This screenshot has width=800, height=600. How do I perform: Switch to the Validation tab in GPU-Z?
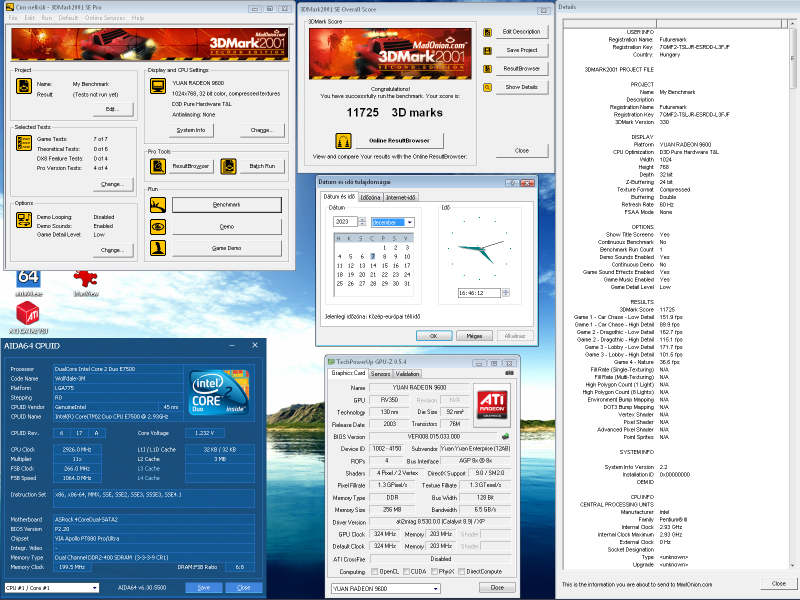(407, 373)
